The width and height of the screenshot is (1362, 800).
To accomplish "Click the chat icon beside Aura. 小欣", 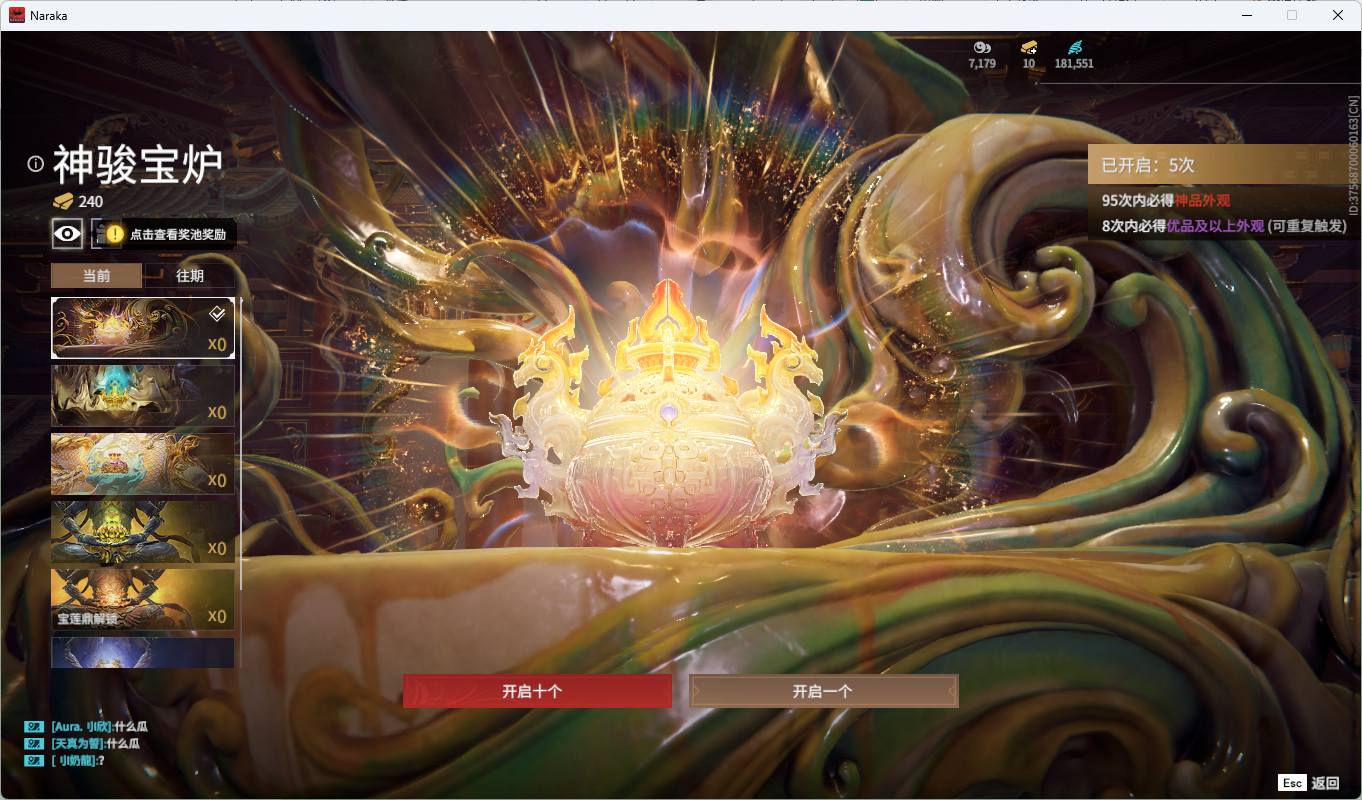I will click(x=34, y=727).
